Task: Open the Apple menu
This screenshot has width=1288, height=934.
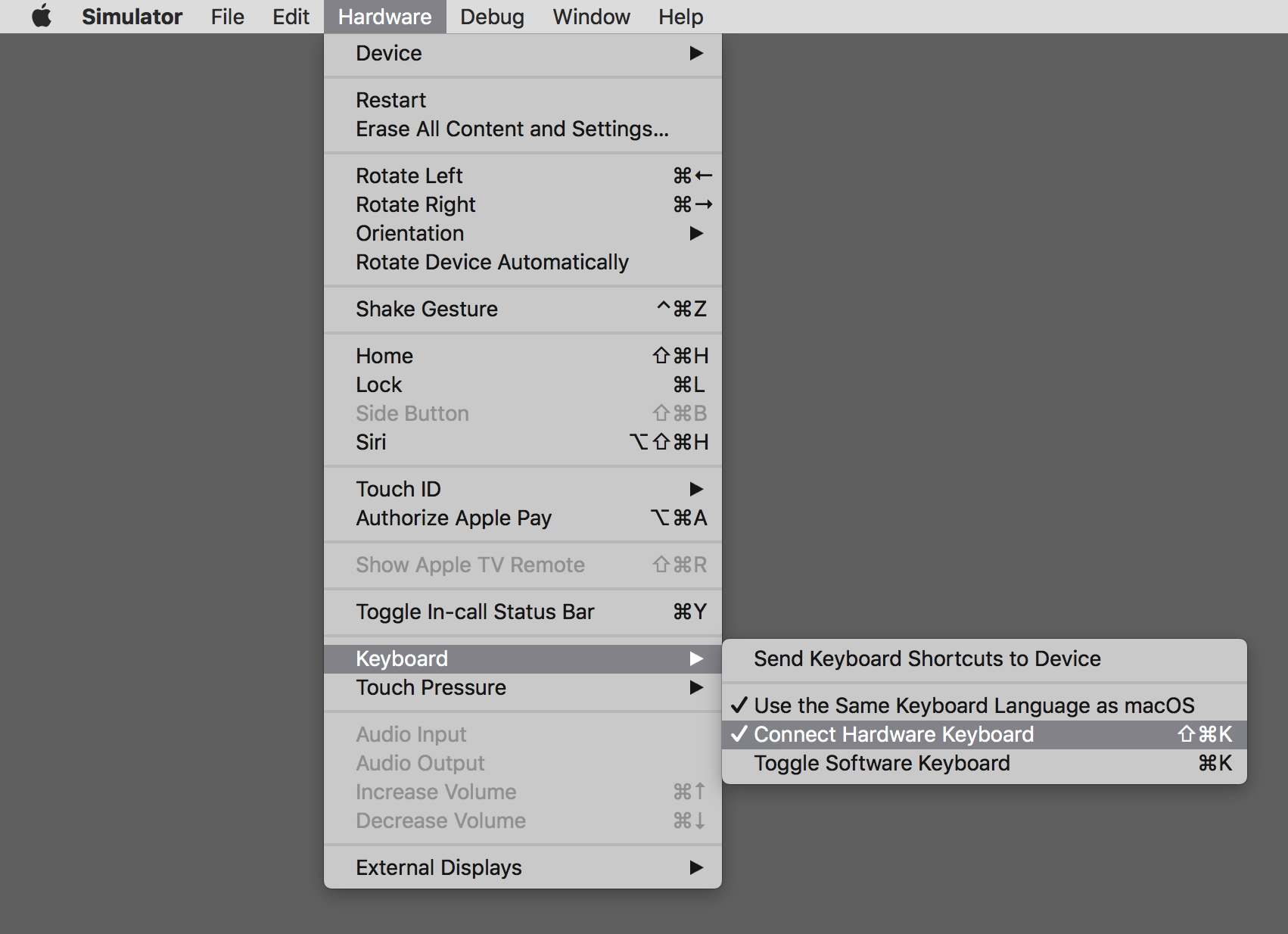Action: coord(42,16)
